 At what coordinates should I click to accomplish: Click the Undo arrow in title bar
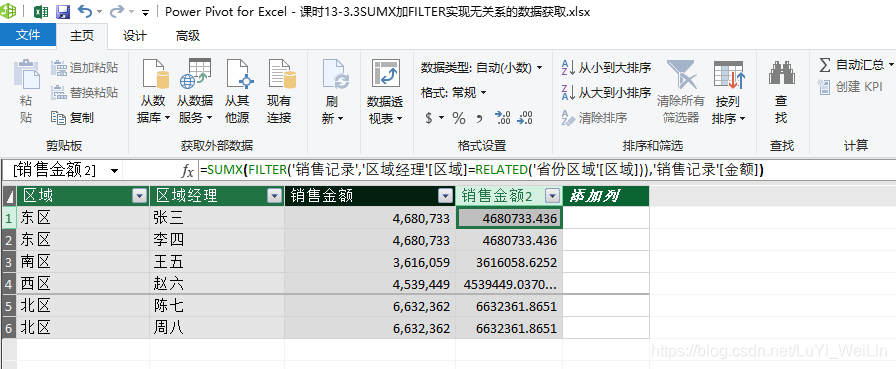[85, 11]
